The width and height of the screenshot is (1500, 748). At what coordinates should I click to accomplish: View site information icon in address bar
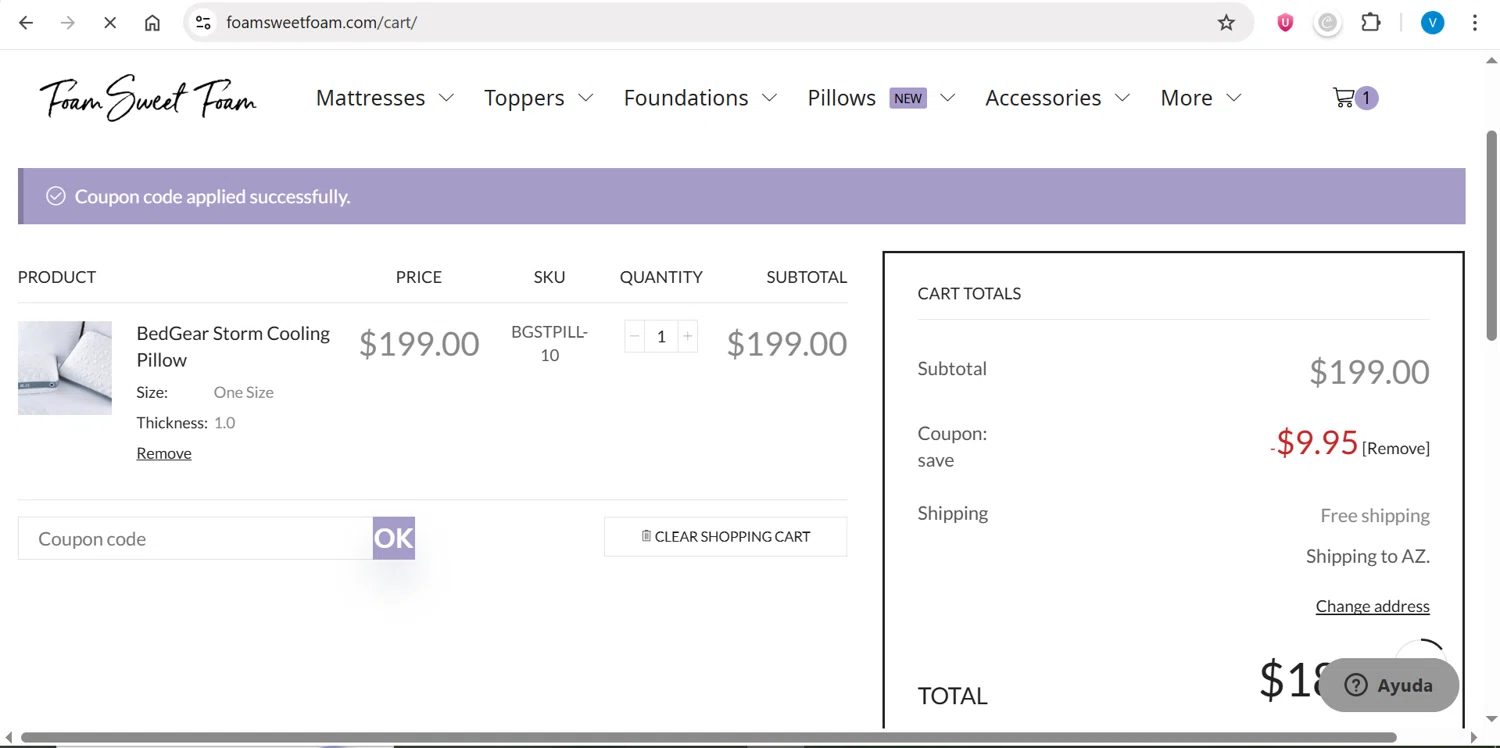pyautogui.click(x=203, y=22)
